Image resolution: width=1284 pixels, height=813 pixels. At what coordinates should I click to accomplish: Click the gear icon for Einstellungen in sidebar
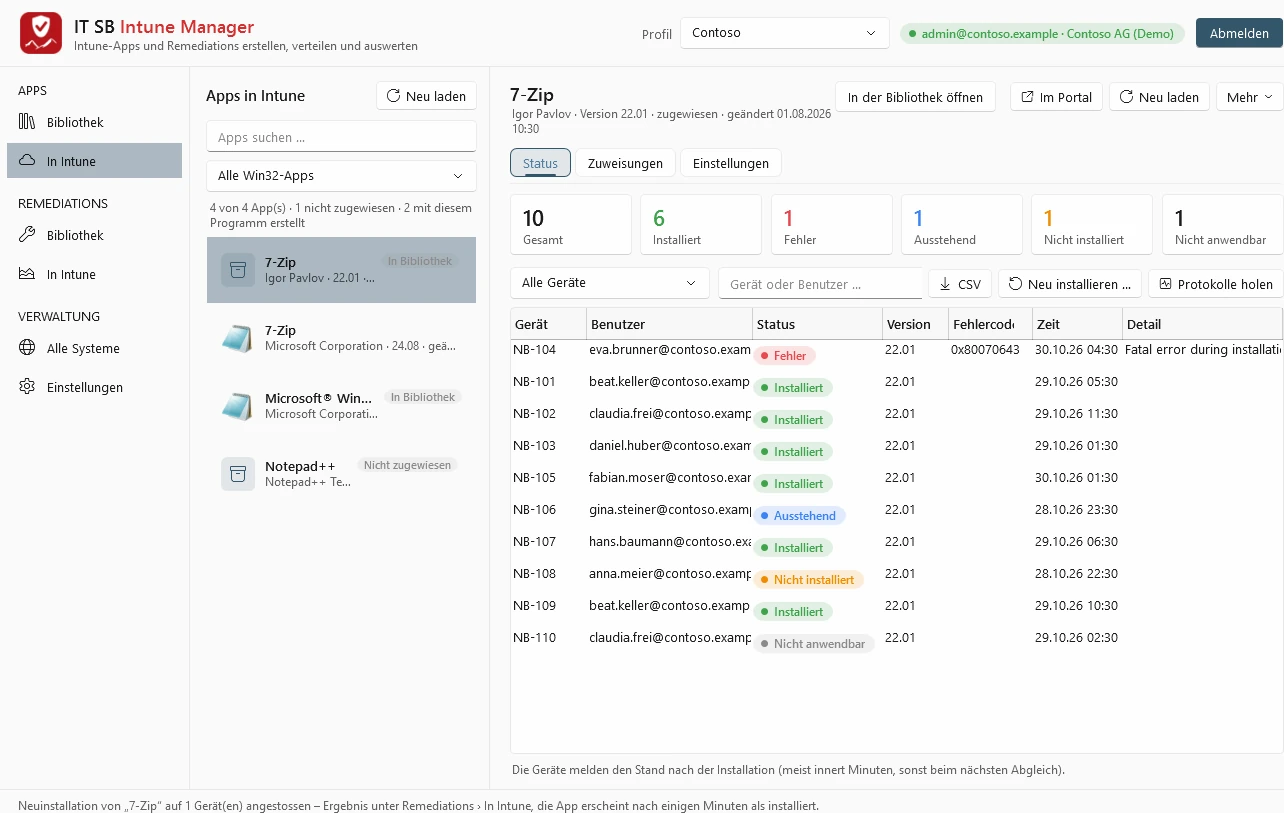point(27,387)
